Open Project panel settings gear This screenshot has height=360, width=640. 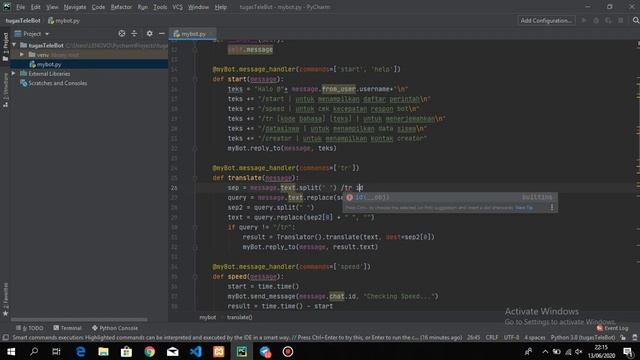pos(149,34)
